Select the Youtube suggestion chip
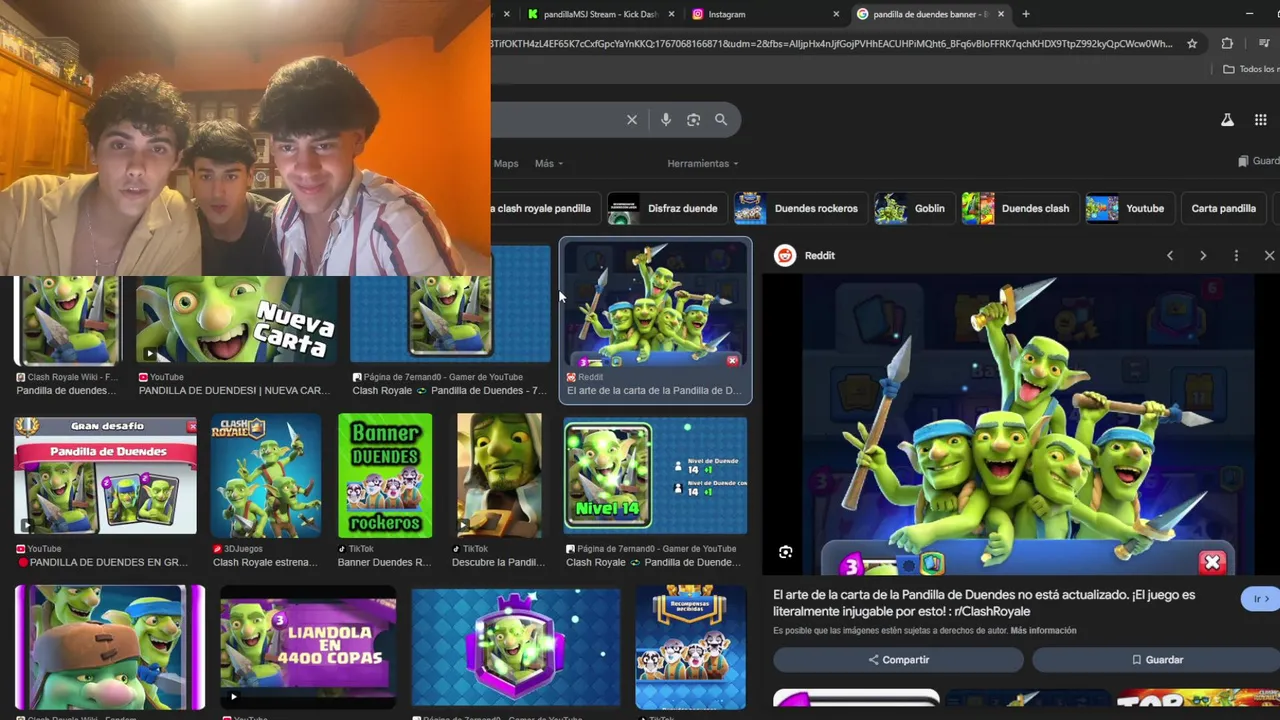Viewport: 1280px width, 720px height. click(x=1129, y=209)
